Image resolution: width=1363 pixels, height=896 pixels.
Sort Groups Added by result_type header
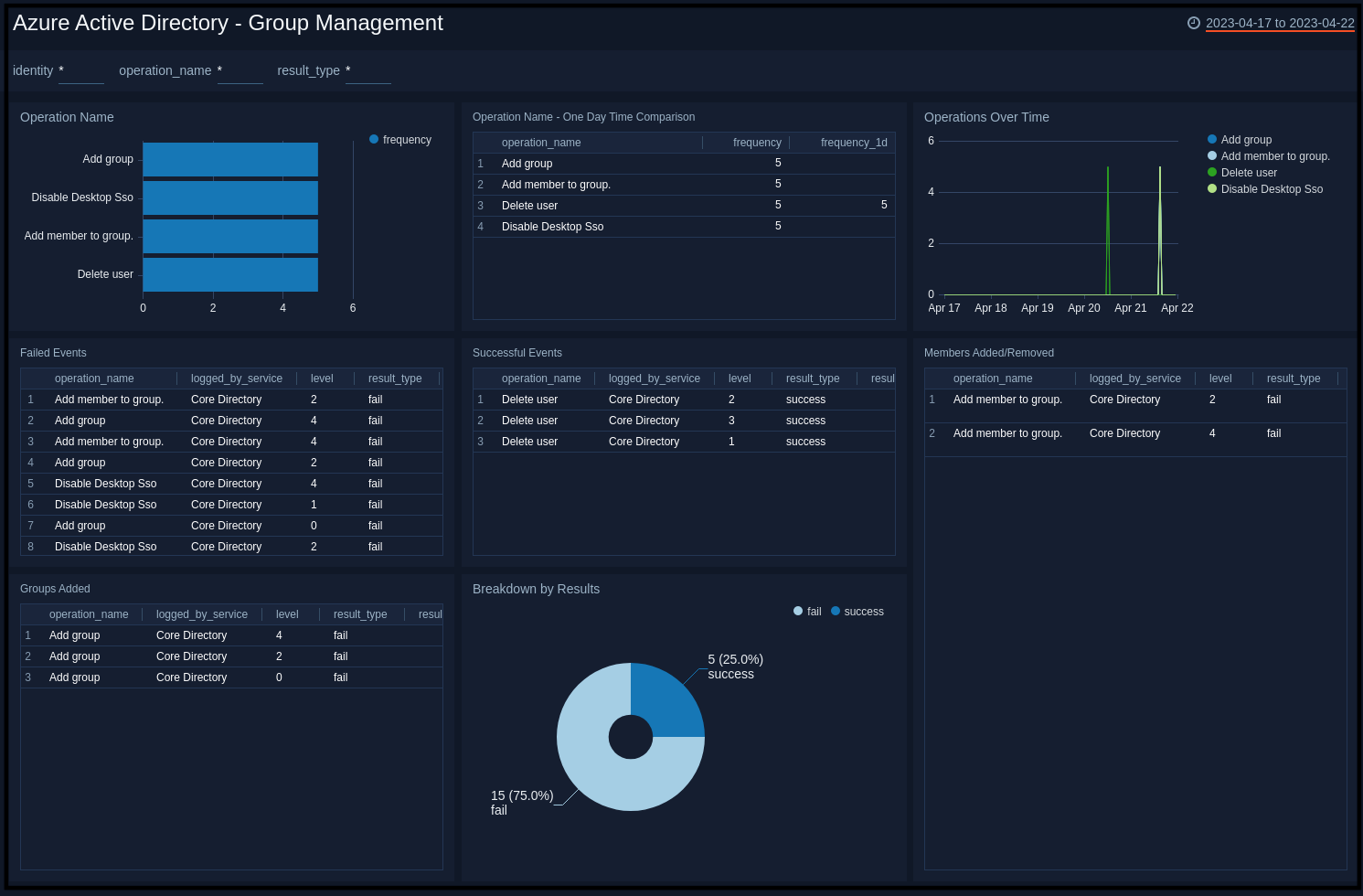coord(360,614)
